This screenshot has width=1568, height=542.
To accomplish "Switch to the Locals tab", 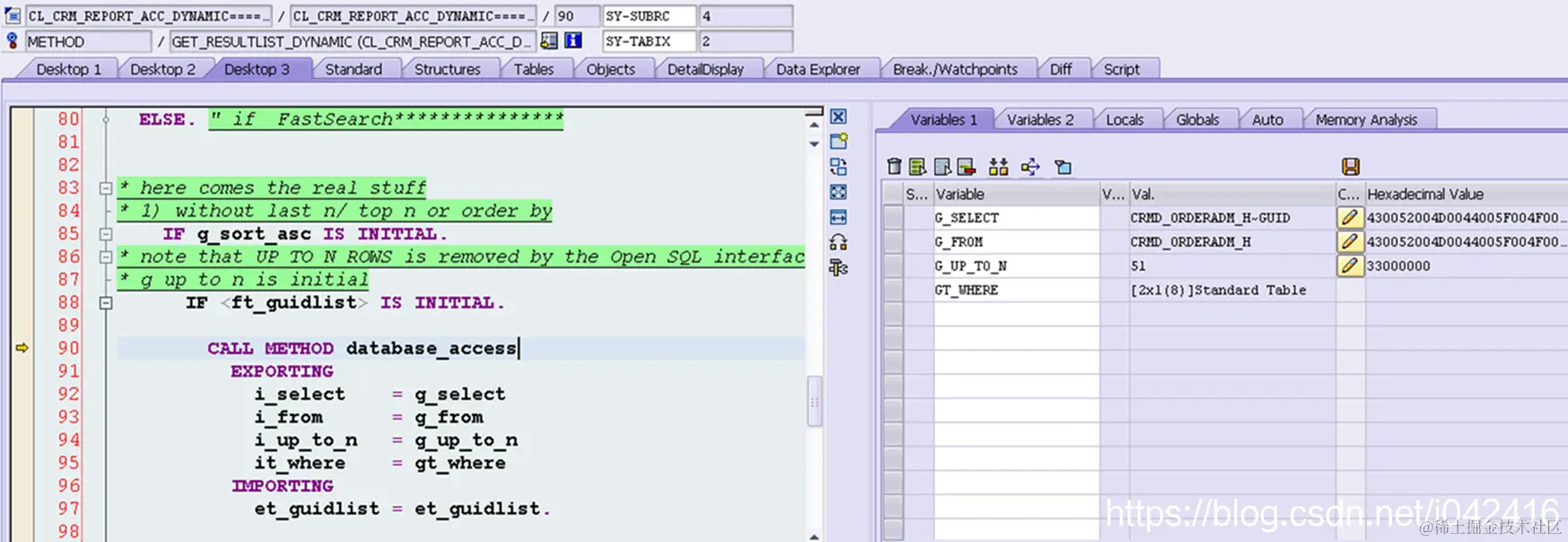I will click(1124, 119).
